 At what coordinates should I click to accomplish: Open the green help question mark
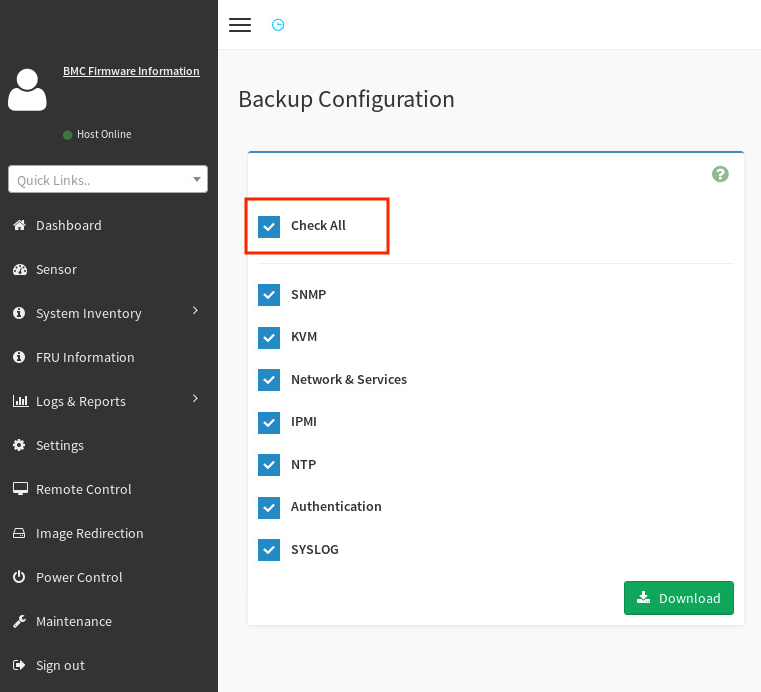tap(720, 174)
